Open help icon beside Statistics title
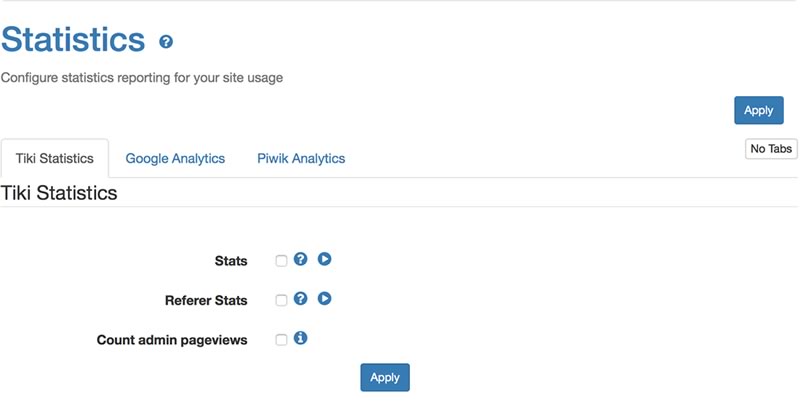Image resolution: width=800 pixels, height=405 pixels. pos(166,42)
